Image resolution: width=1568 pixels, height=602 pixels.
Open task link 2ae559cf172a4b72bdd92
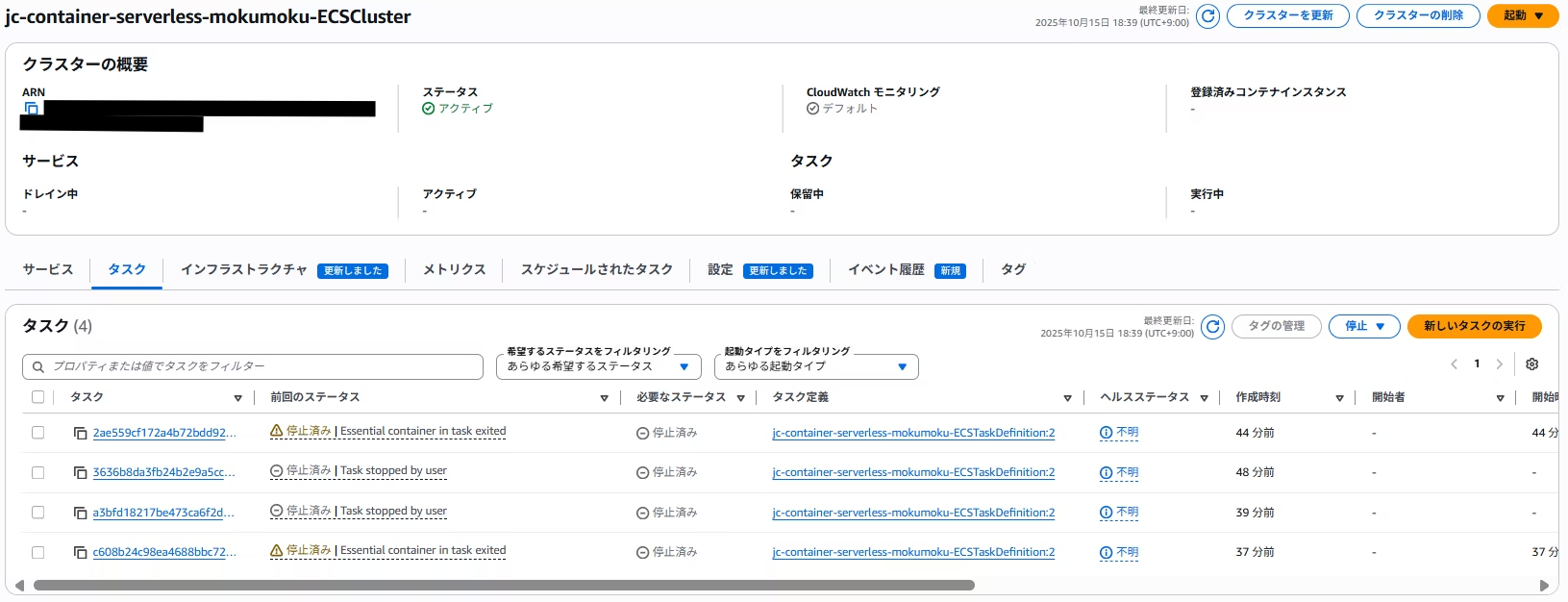click(x=164, y=434)
